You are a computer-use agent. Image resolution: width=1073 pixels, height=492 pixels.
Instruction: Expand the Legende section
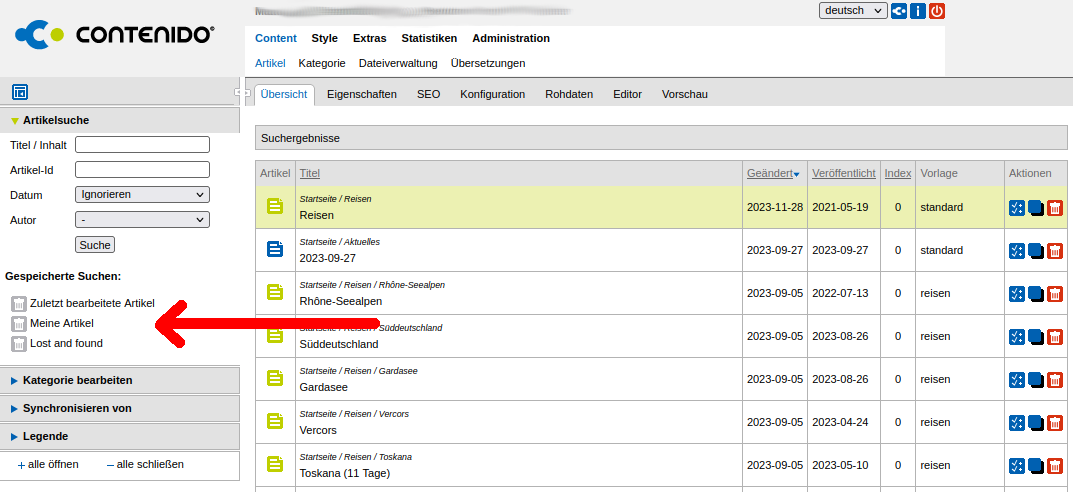click(x=45, y=436)
